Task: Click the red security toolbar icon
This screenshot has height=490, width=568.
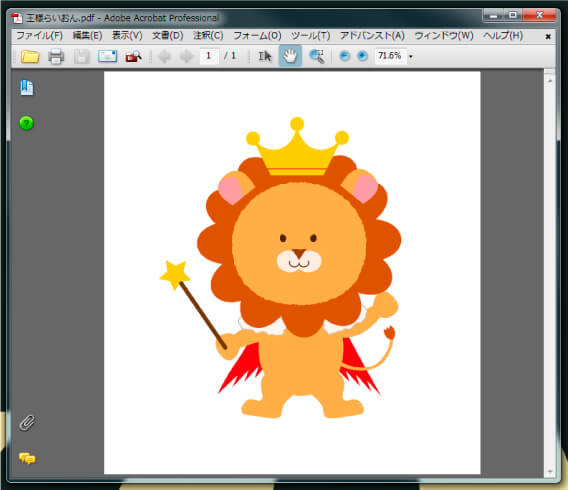Action: click(133, 56)
